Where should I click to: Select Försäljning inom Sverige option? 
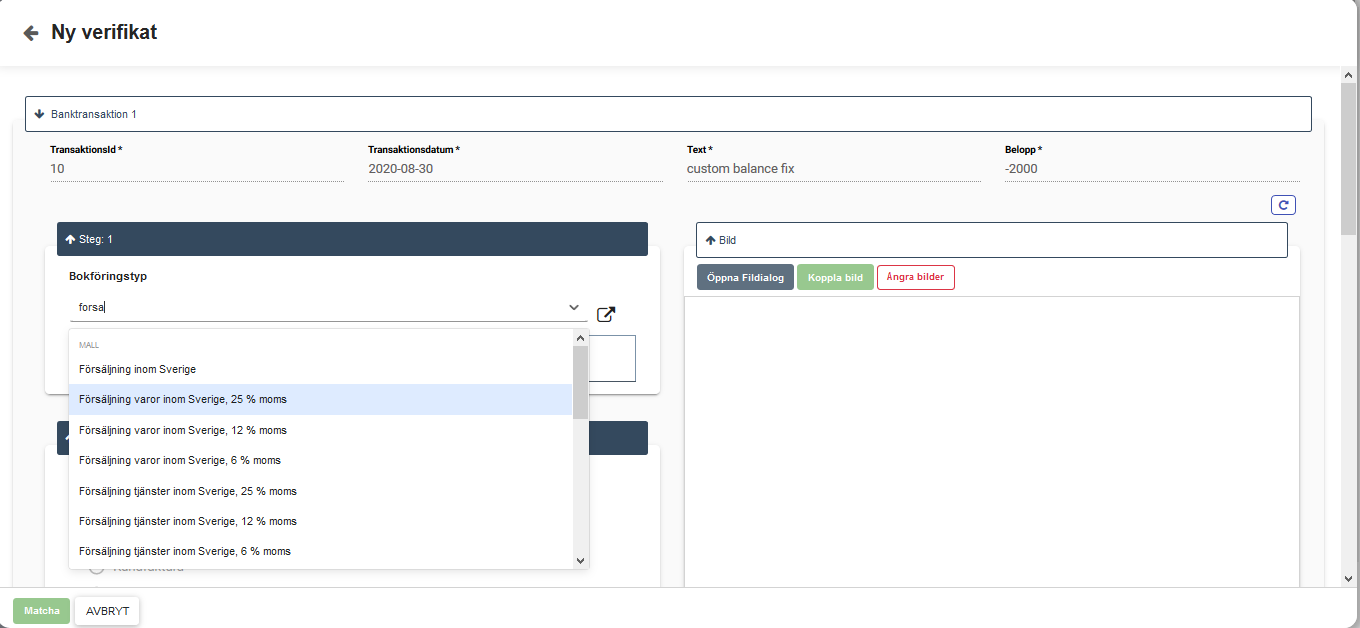click(x=137, y=369)
